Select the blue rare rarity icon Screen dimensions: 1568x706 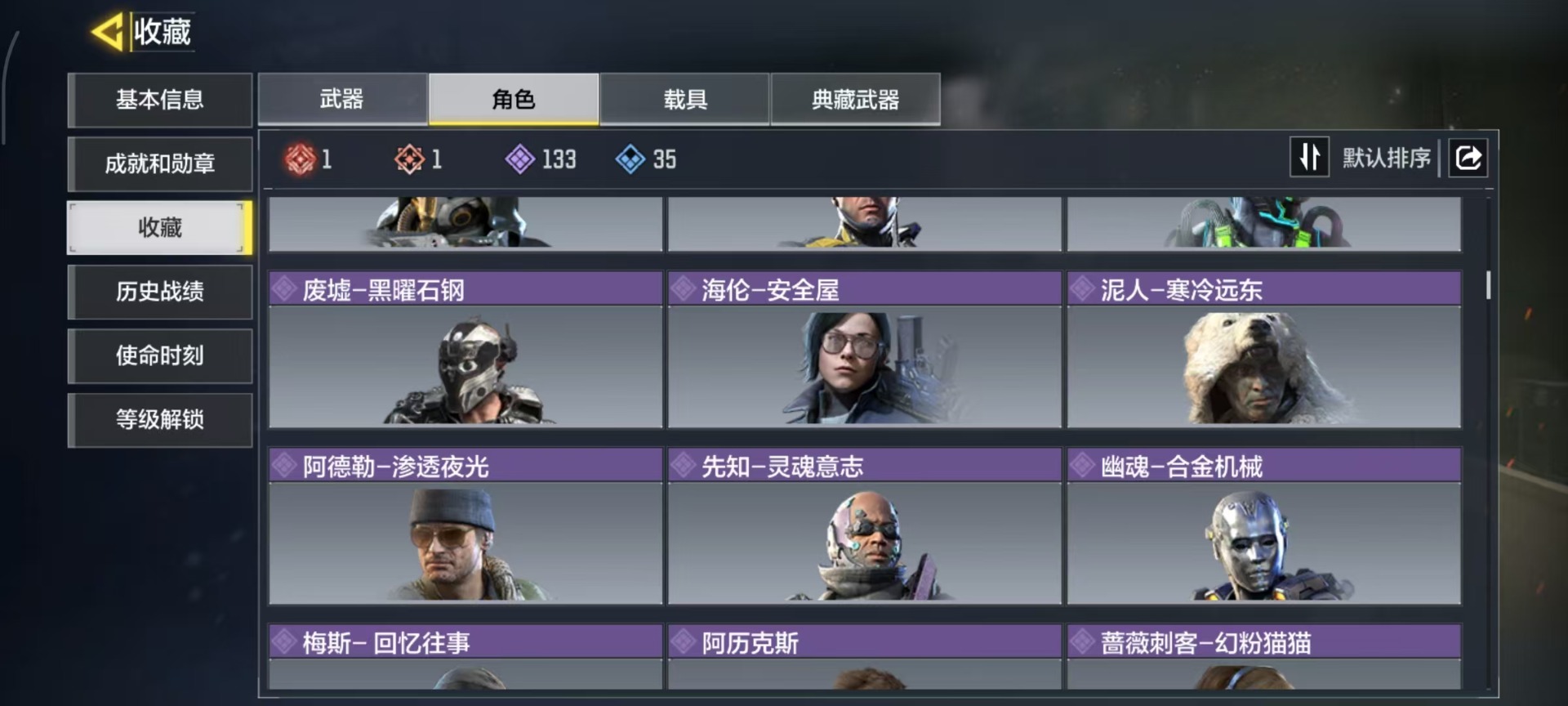[630, 159]
